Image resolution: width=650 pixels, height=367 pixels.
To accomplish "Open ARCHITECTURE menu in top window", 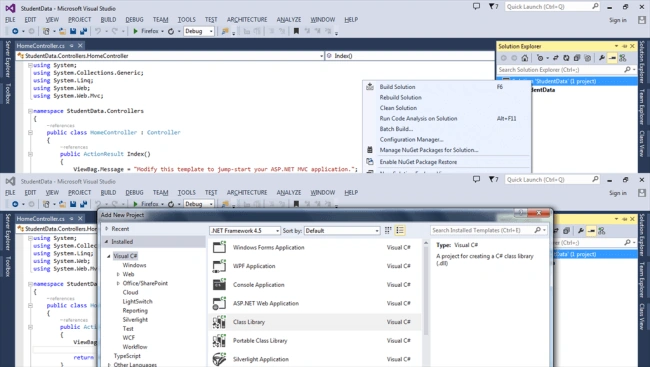I will [247, 19].
